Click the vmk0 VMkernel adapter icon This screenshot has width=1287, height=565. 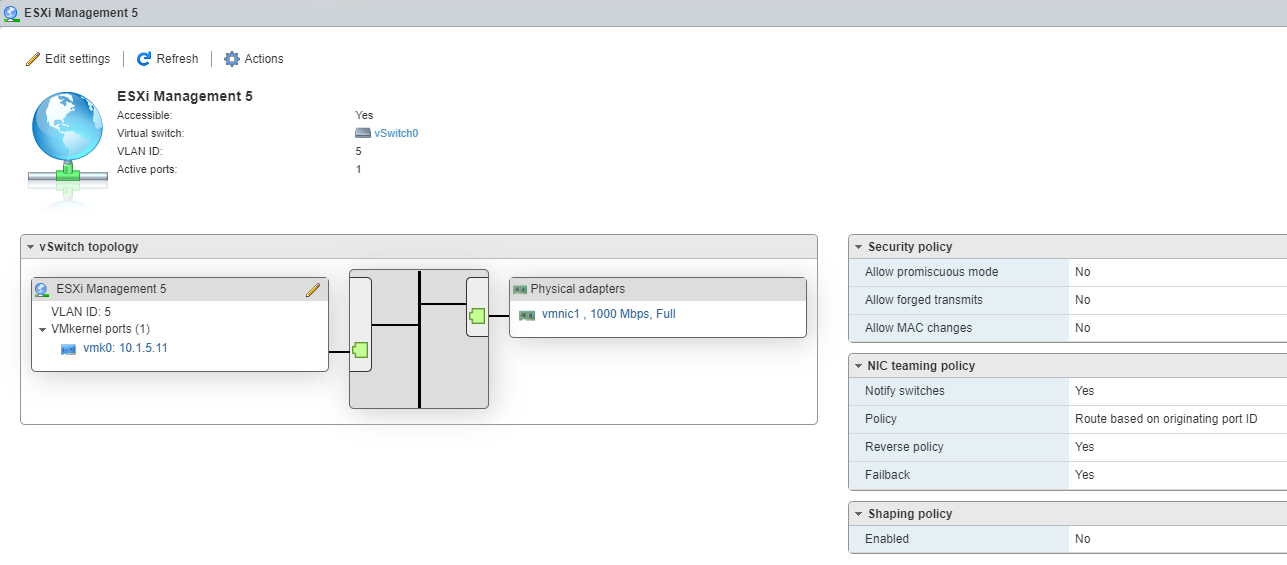[69, 349]
